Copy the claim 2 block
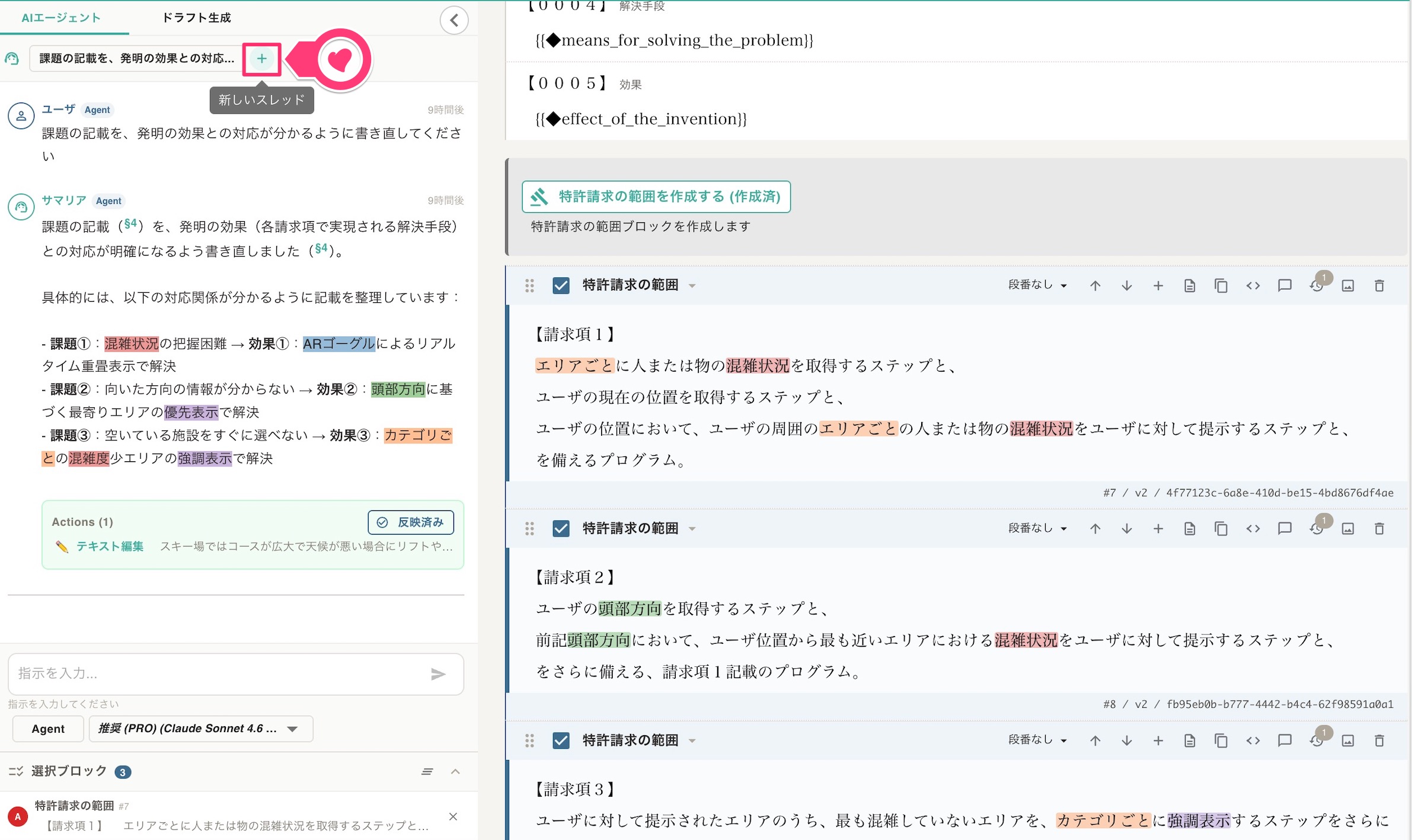1412x840 pixels. pos(1221,529)
